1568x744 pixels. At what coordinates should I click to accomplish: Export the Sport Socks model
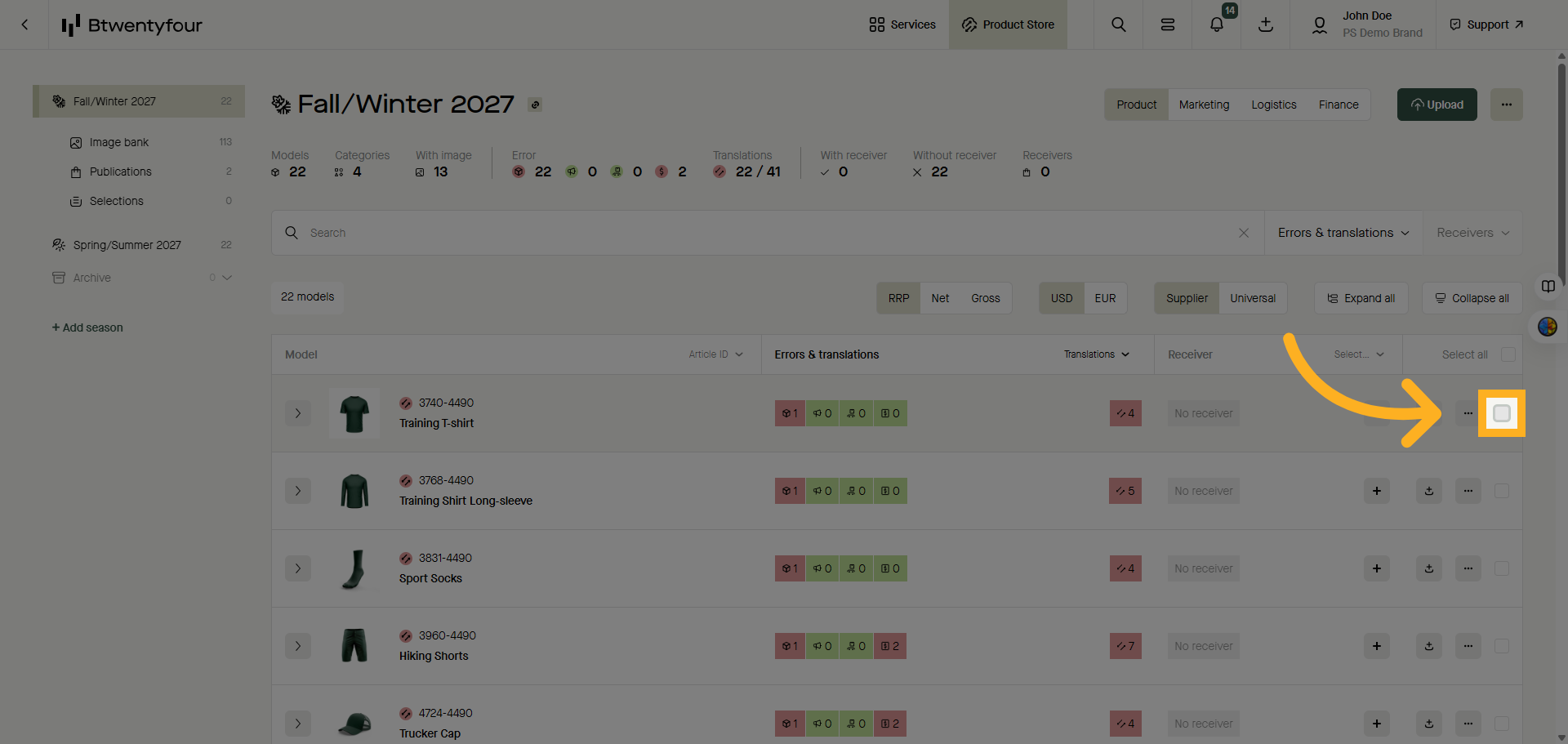tap(1429, 568)
